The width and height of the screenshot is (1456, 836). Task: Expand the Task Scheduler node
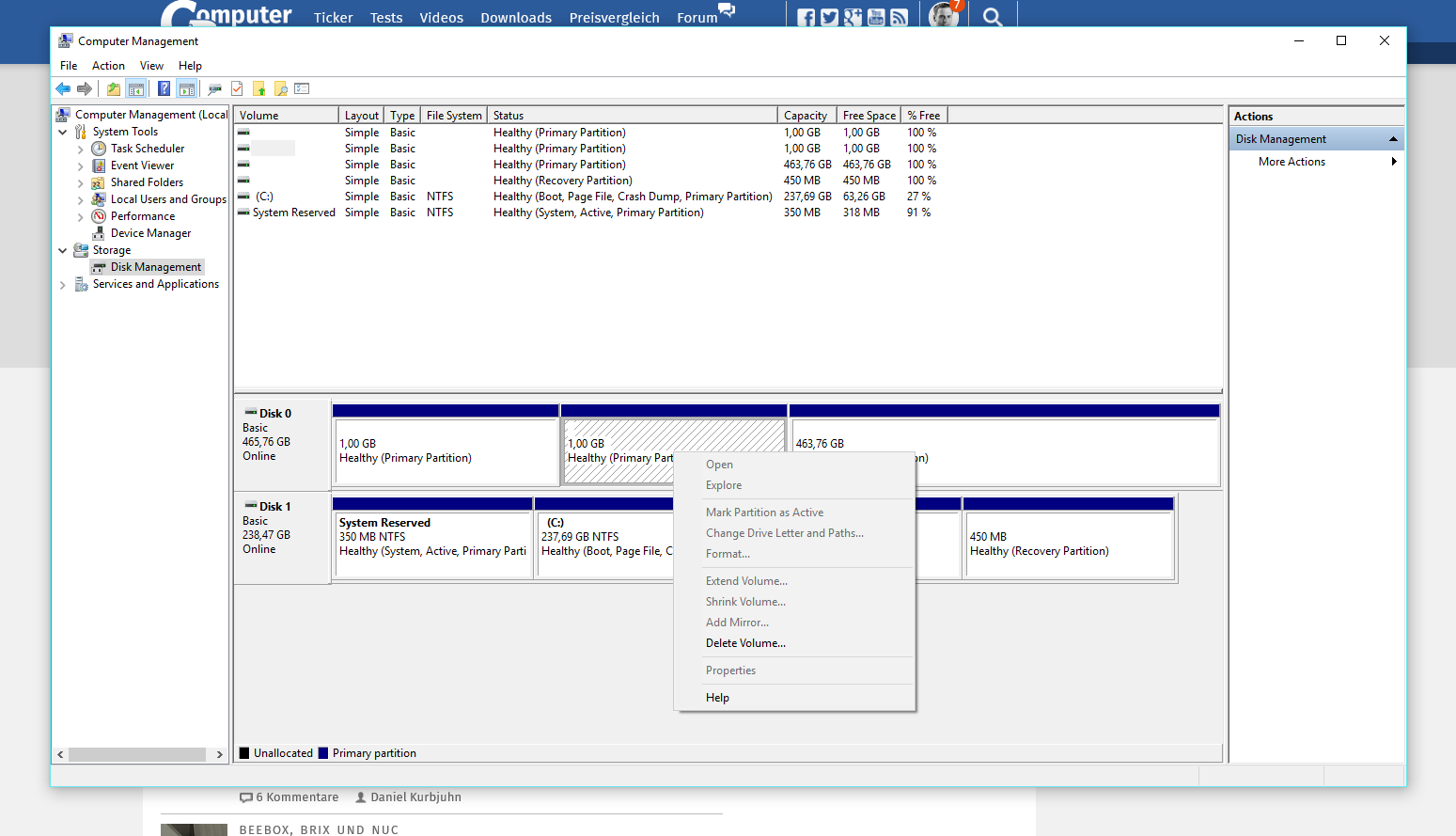[x=80, y=149]
